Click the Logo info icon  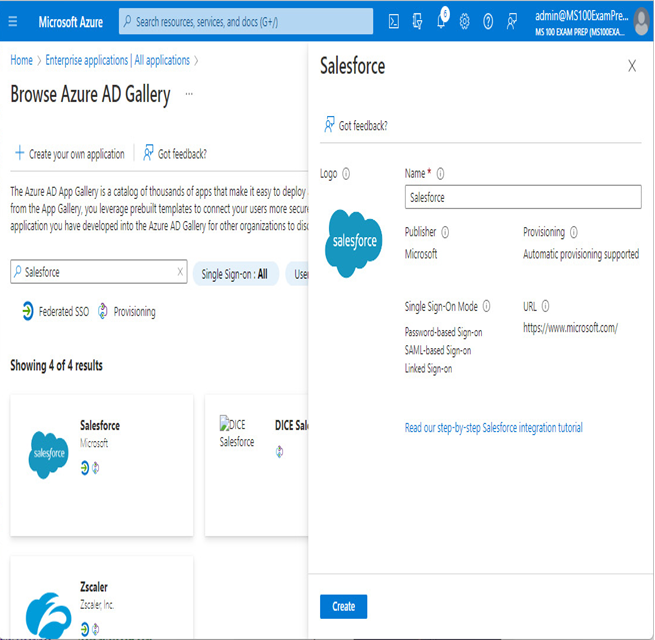[346, 173]
